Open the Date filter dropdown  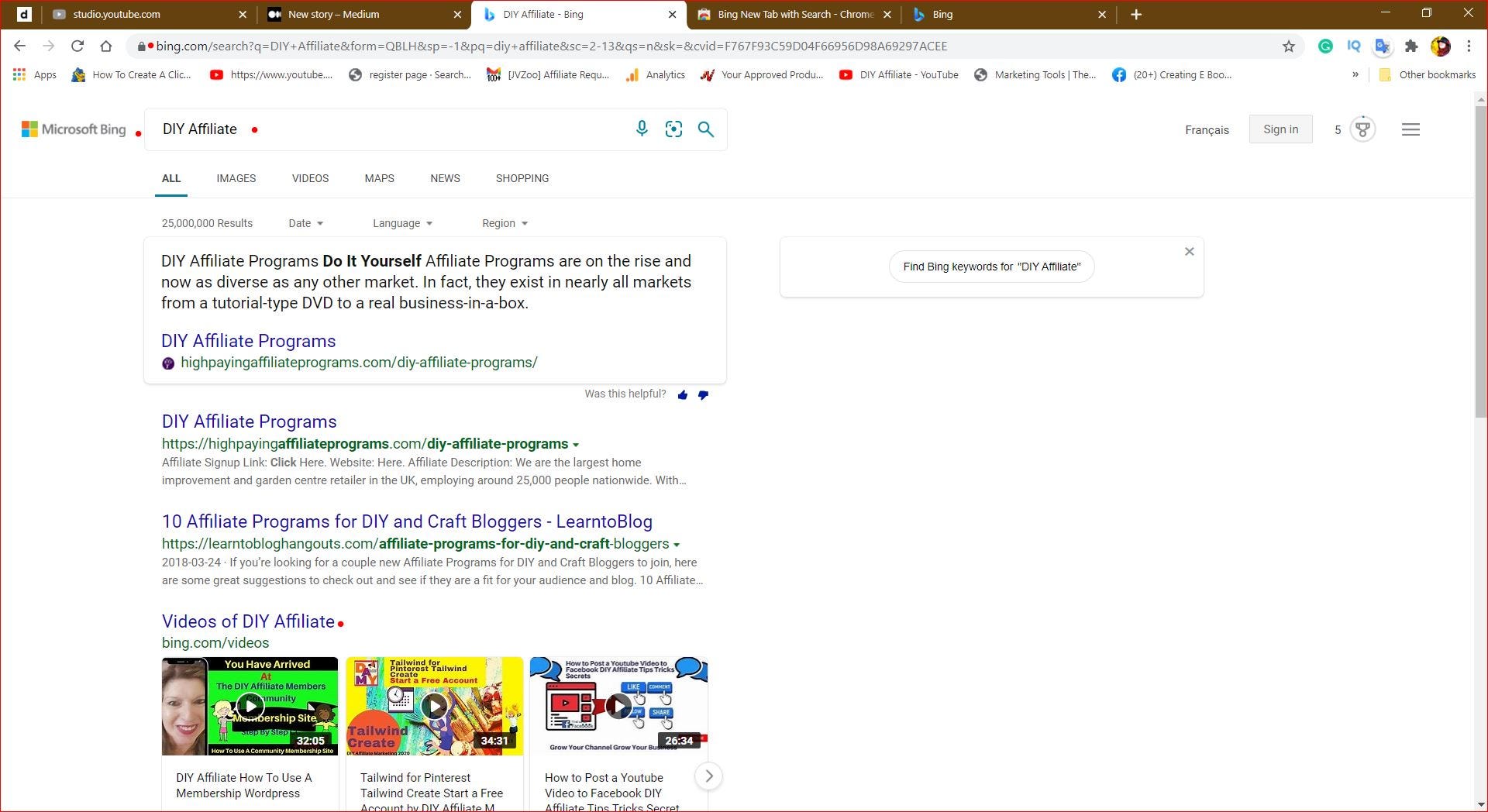pos(306,223)
